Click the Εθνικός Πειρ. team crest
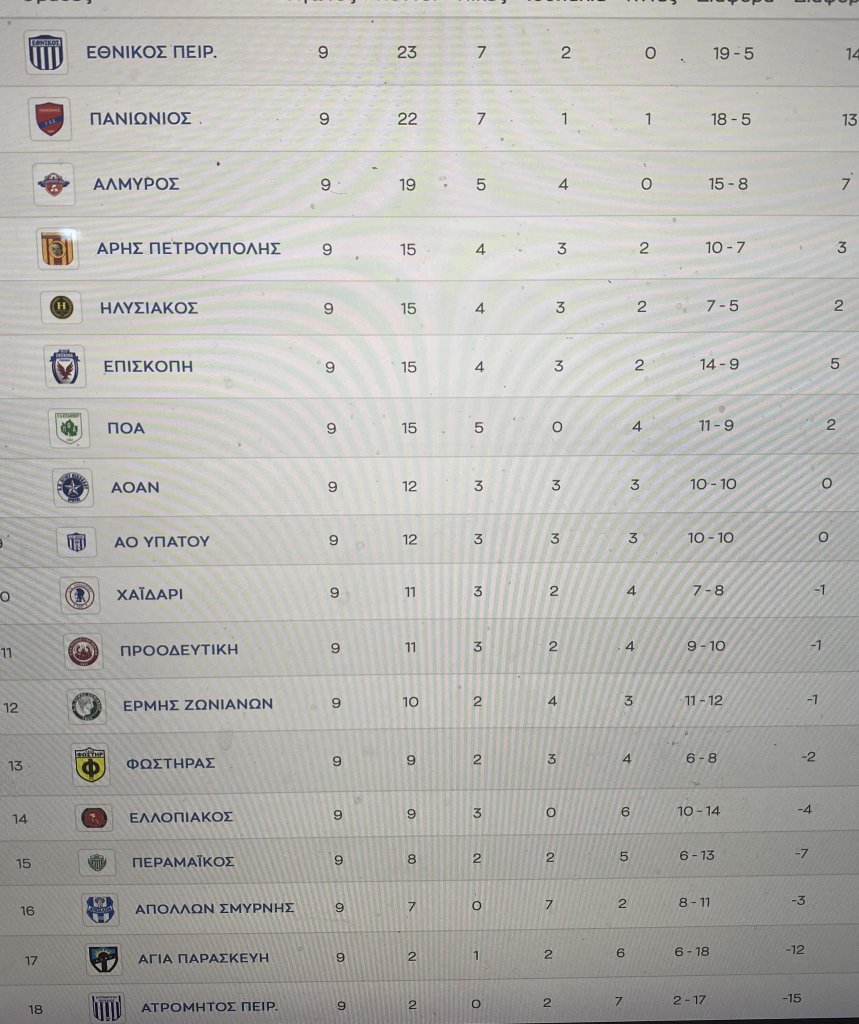 point(46,53)
